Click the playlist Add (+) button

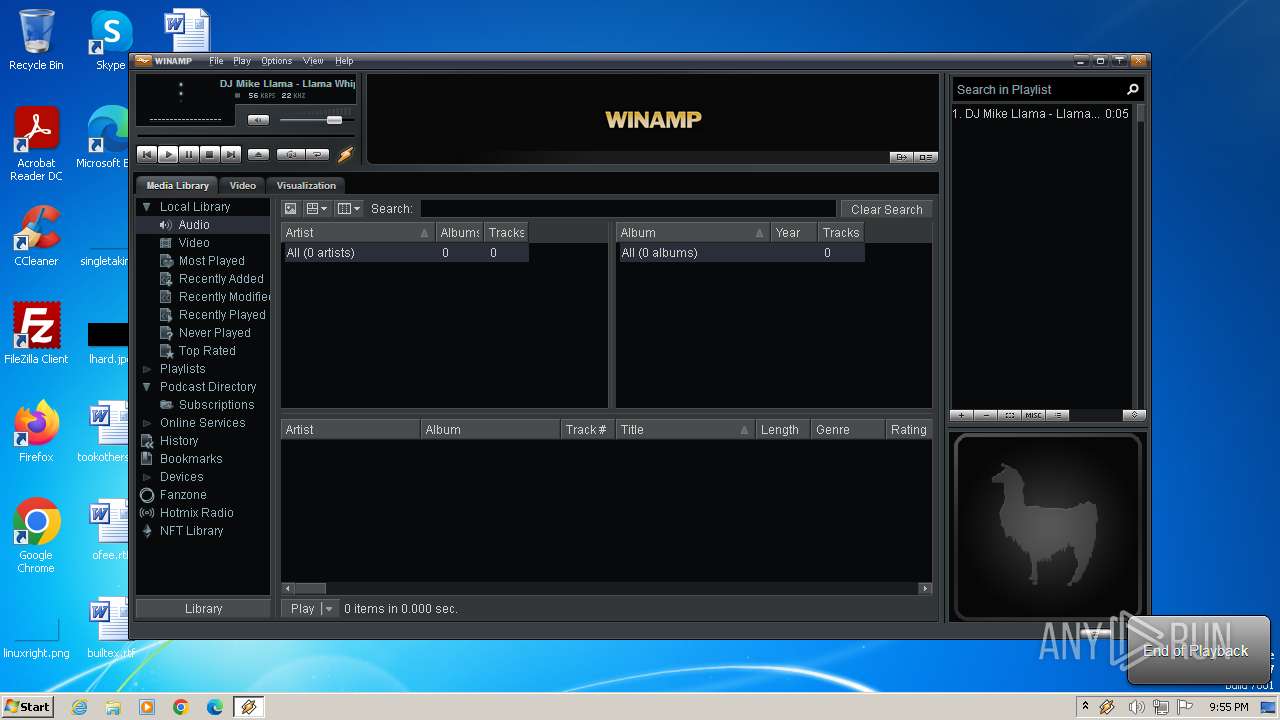point(961,415)
